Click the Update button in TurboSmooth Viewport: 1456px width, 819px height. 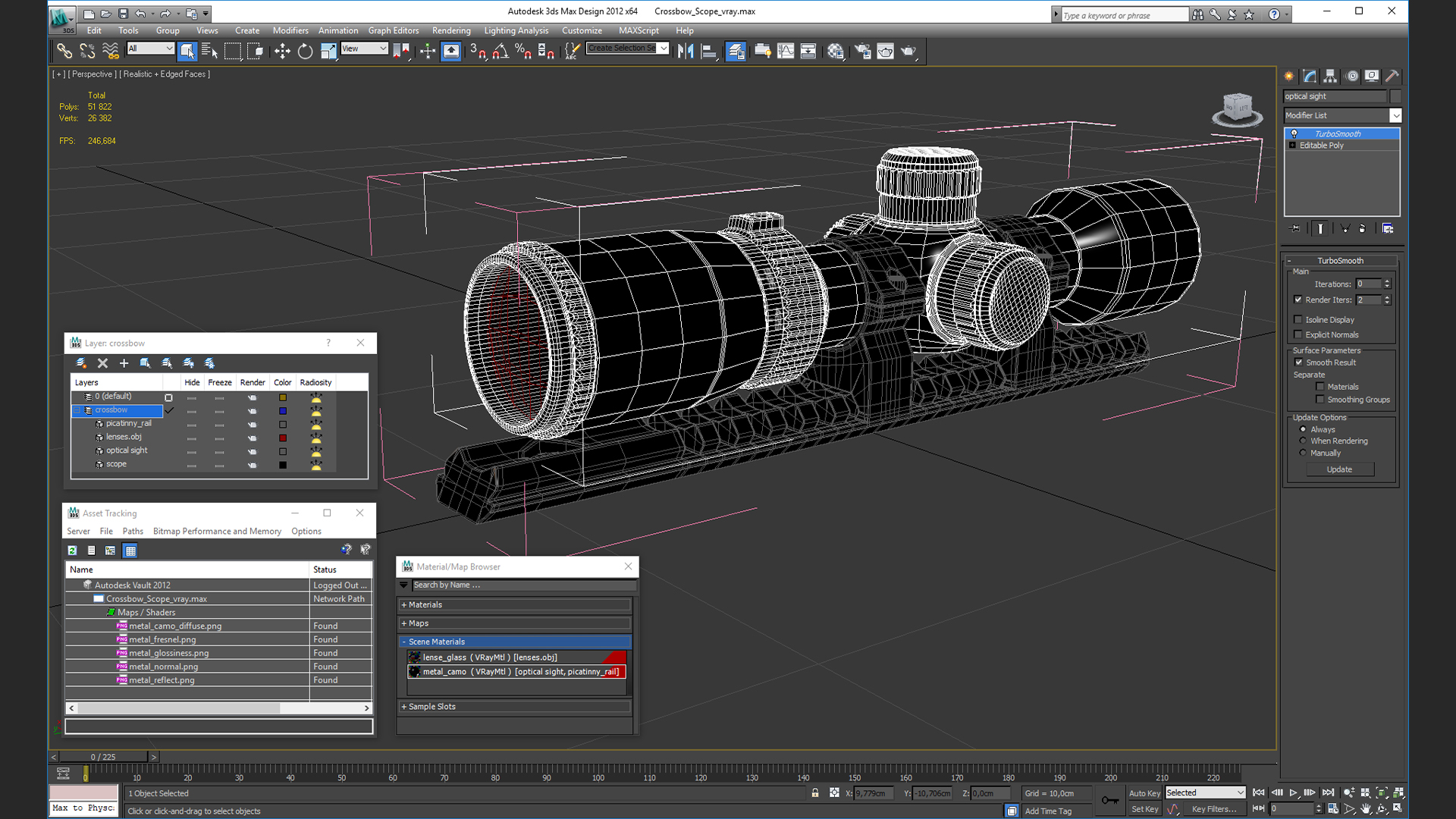pyautogui.click(x=1339, y=469)
